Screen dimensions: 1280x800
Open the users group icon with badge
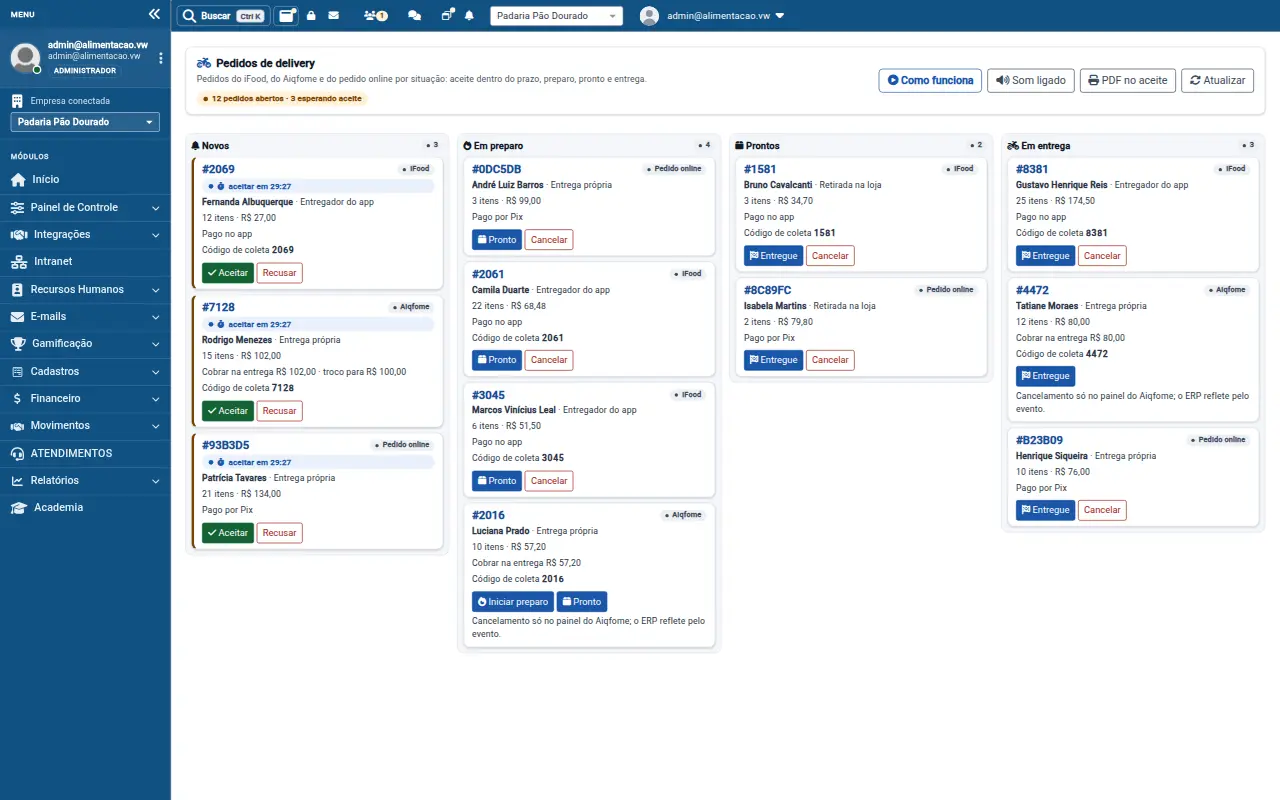click(376, 16)
